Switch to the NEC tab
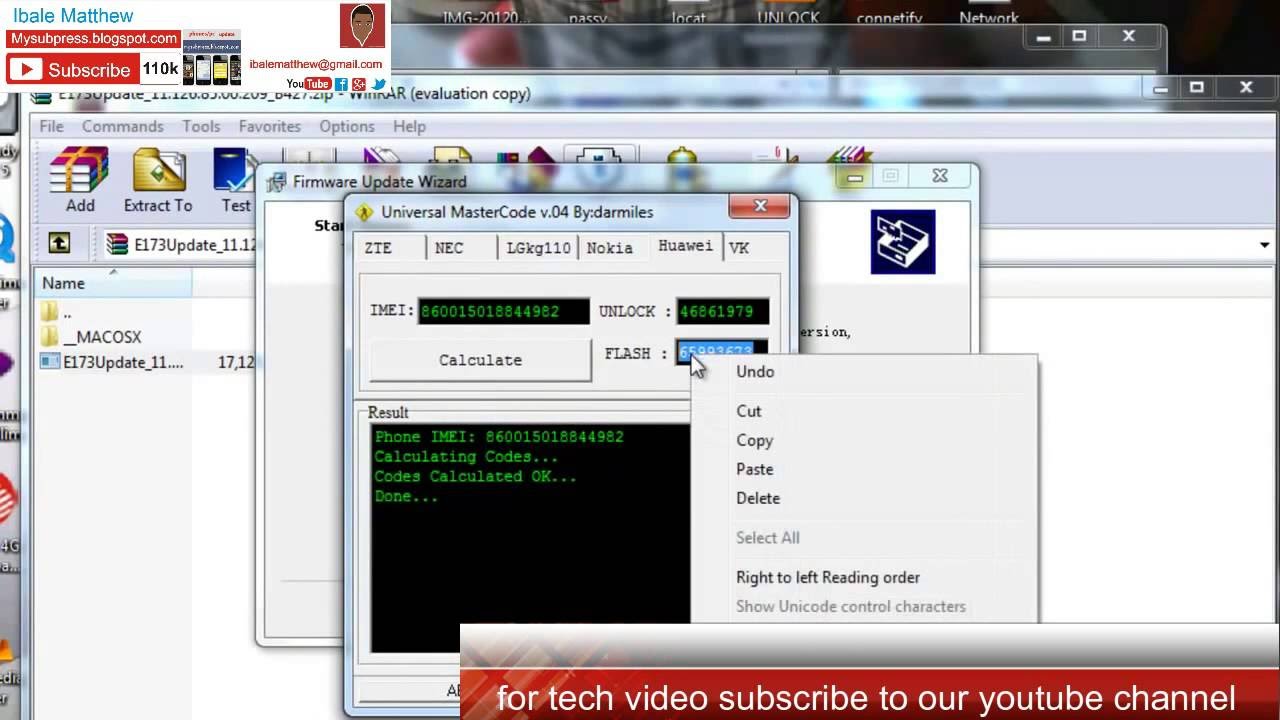This screenshot has height=720, width=1280. (449, 248)
